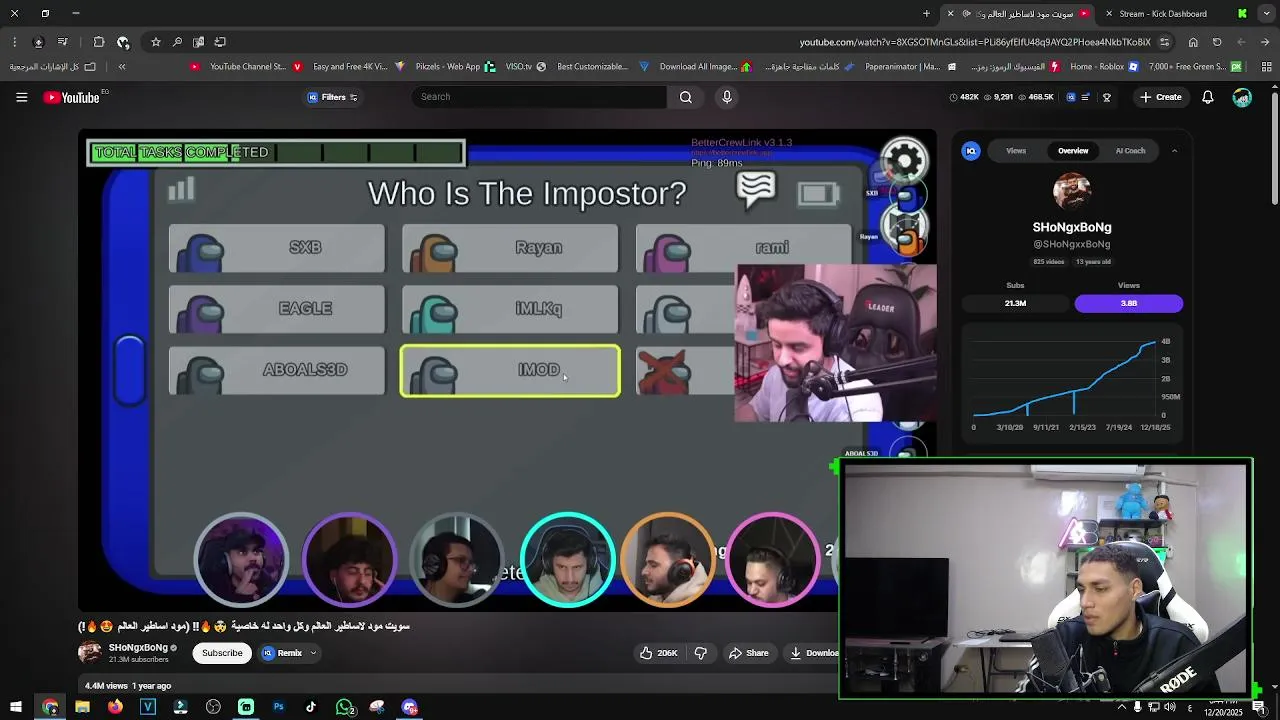Switch to the Views tab in vidIQ panel

pyautogui.click(x=1016, y=151)
